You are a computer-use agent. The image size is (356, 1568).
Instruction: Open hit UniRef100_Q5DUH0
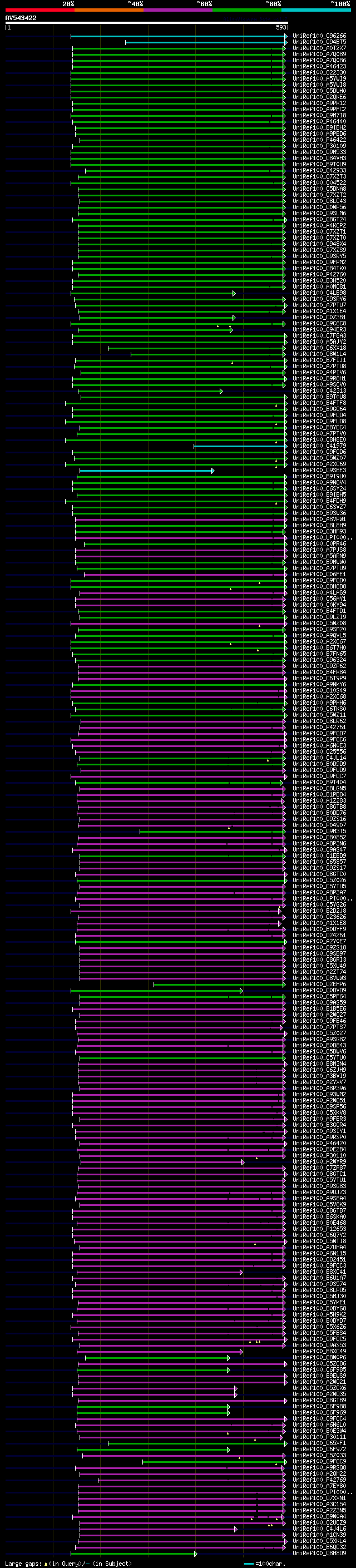click(x=319, y=91)
